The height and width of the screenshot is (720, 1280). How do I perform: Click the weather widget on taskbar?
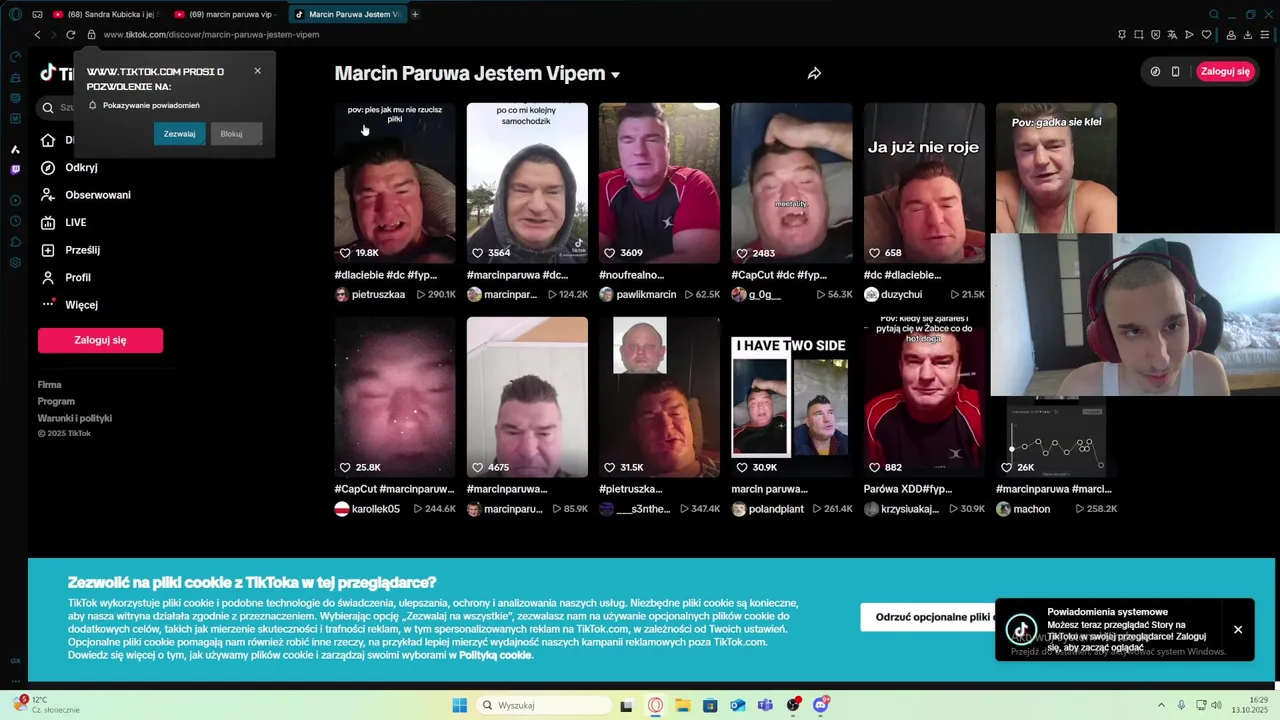tap(46, 704)
